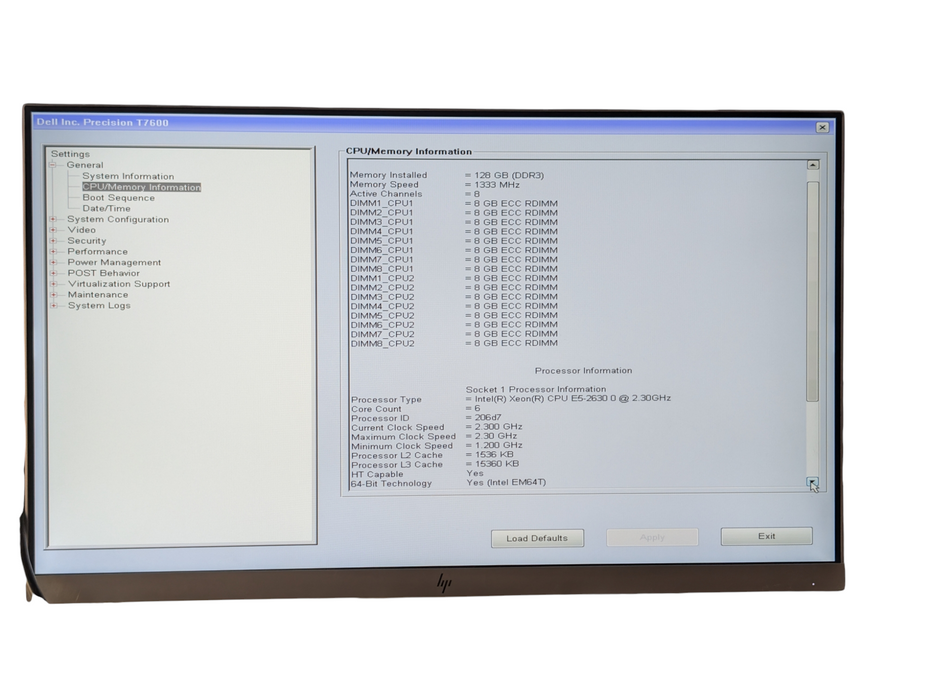Select Power Management label

click(x=114, y=262)
